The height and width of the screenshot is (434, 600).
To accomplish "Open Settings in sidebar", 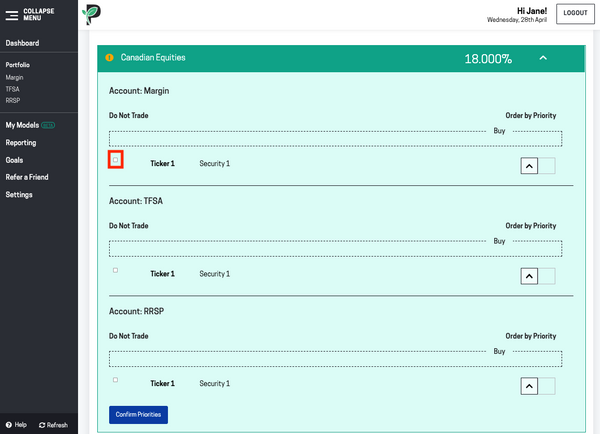I will (x=19, y=194).
